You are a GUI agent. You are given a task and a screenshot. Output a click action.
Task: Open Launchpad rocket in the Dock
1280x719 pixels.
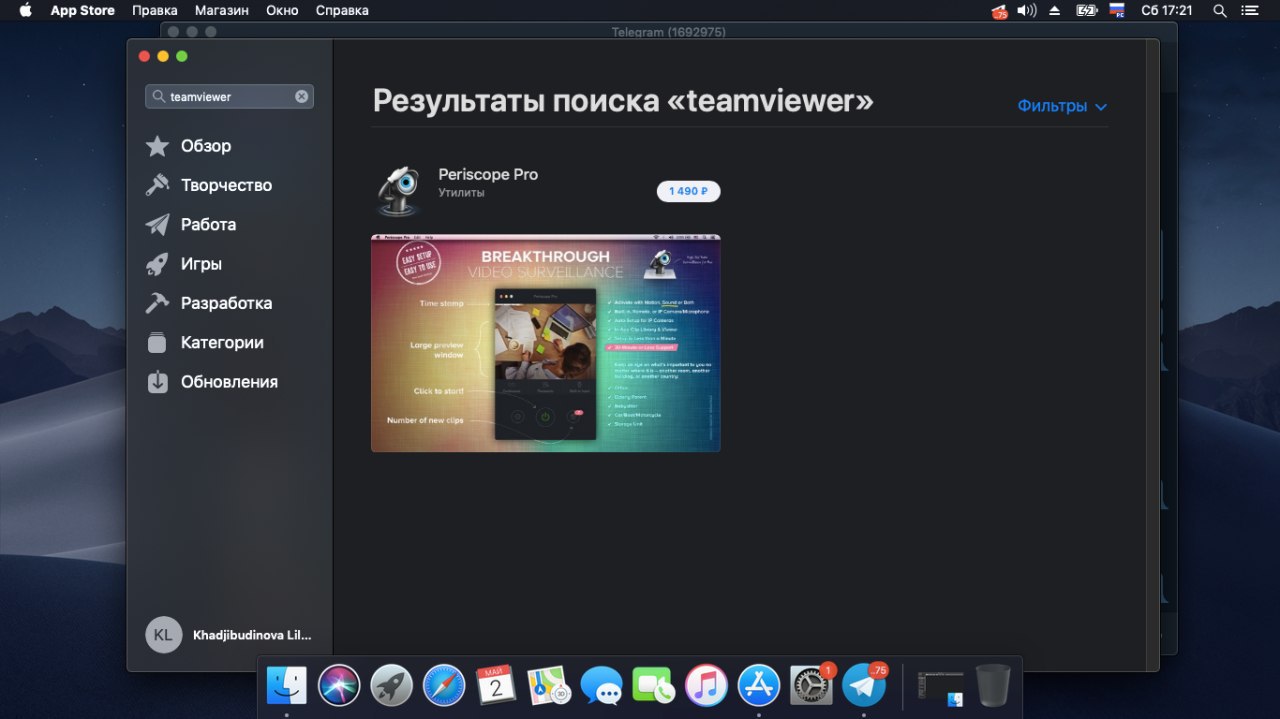point(391,686)
